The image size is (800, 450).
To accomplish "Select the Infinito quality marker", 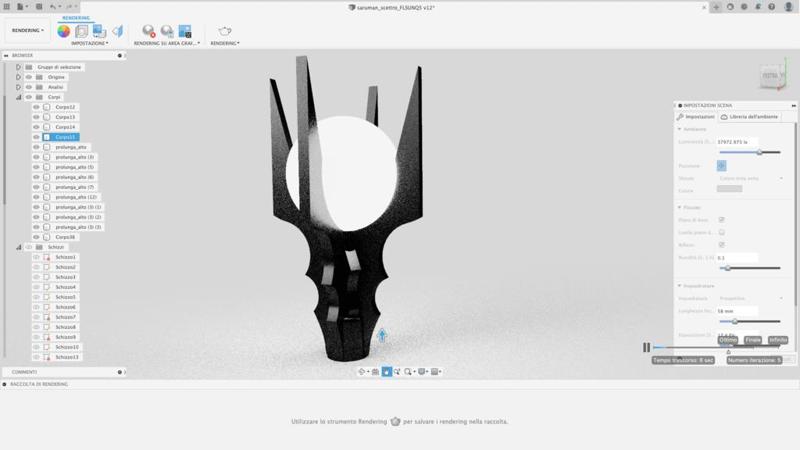I will [778, 340].
